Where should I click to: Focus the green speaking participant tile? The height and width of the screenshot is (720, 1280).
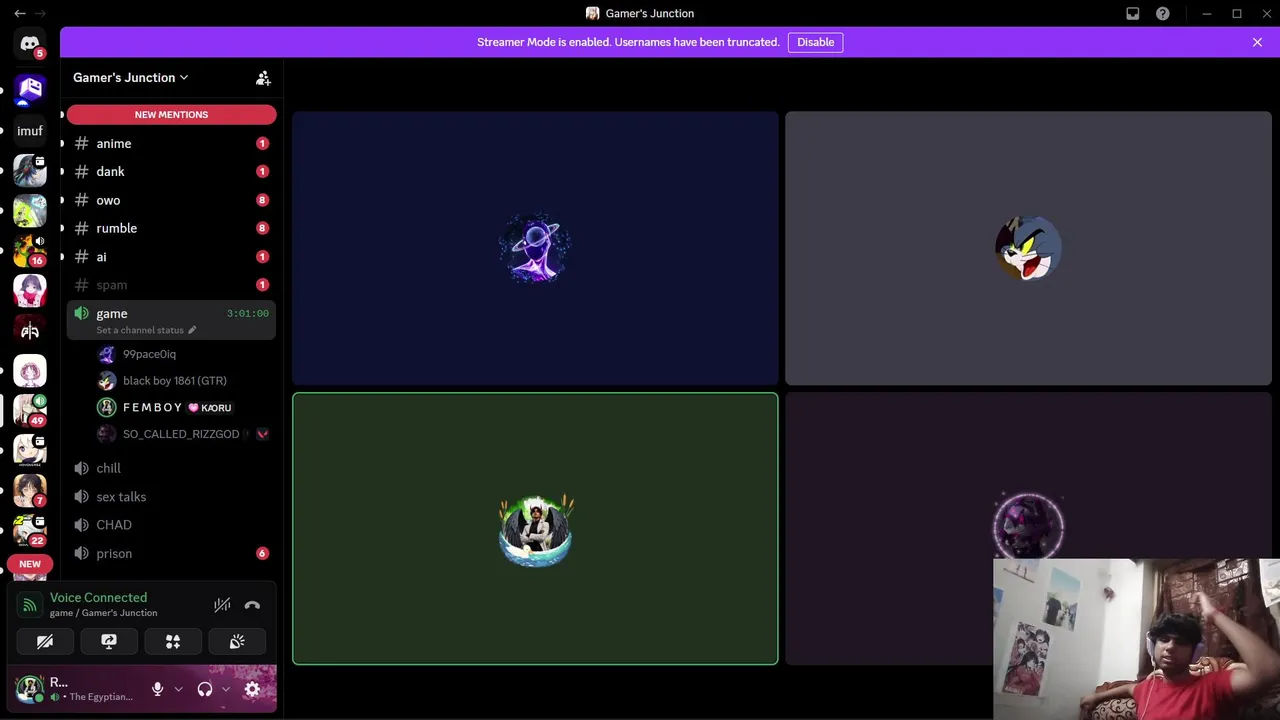(535, 529)
